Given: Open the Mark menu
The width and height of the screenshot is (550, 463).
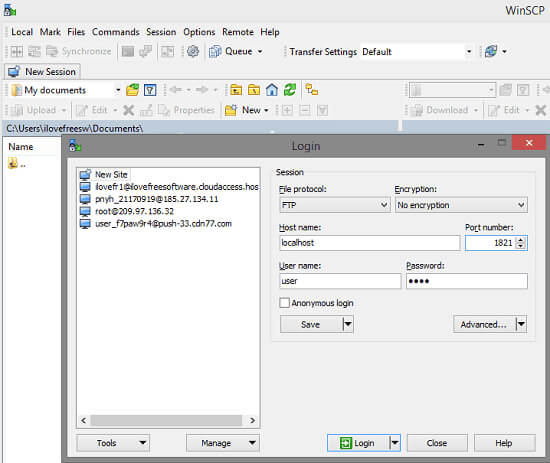Looking at the screenshot, I should click(50, 32).
